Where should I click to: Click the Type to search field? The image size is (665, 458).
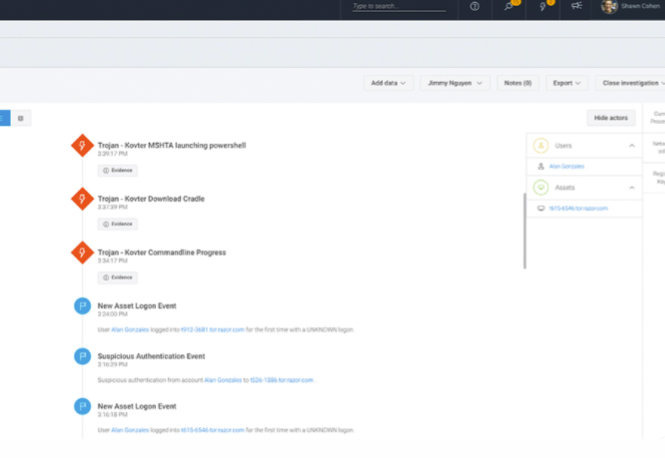pos(399,7)
